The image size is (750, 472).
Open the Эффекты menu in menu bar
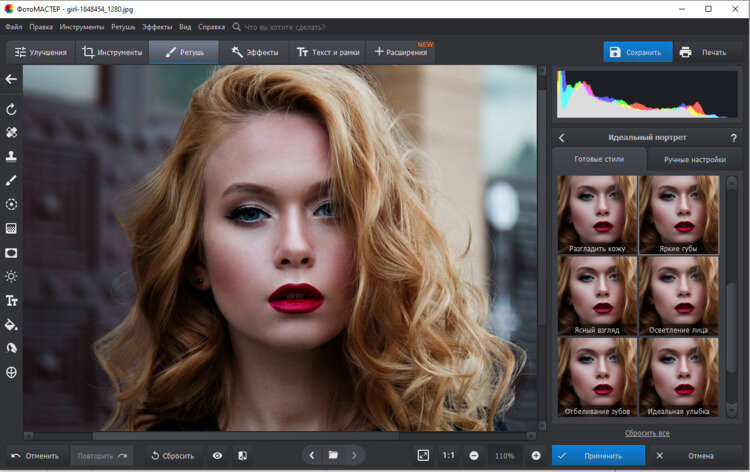[157, 27]
